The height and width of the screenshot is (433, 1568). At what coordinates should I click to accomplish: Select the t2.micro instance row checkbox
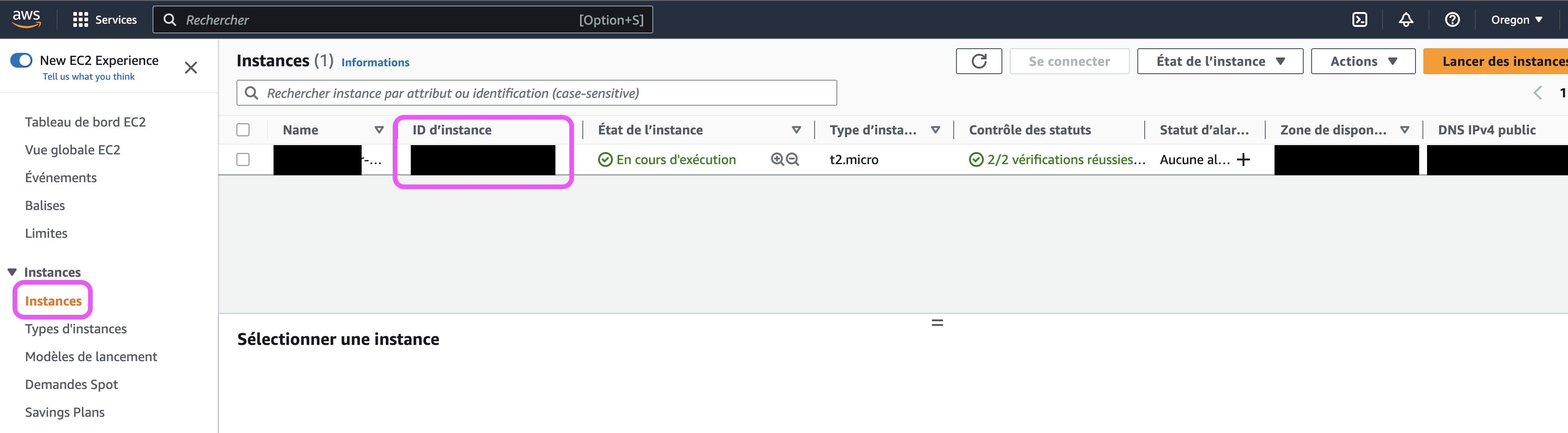click(243, 159)
